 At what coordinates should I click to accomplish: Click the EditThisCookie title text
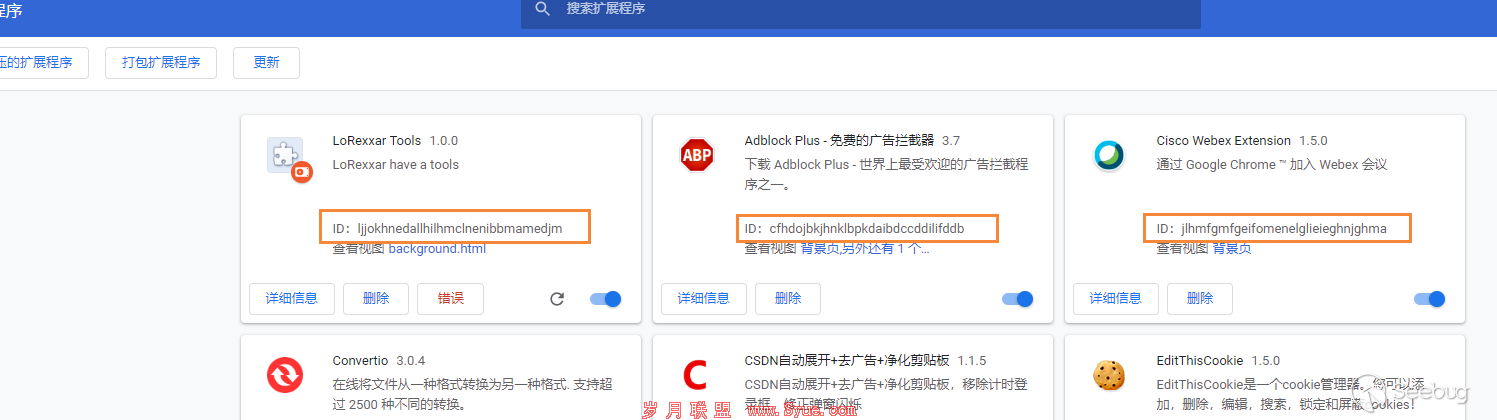[x=1199, y=360]
